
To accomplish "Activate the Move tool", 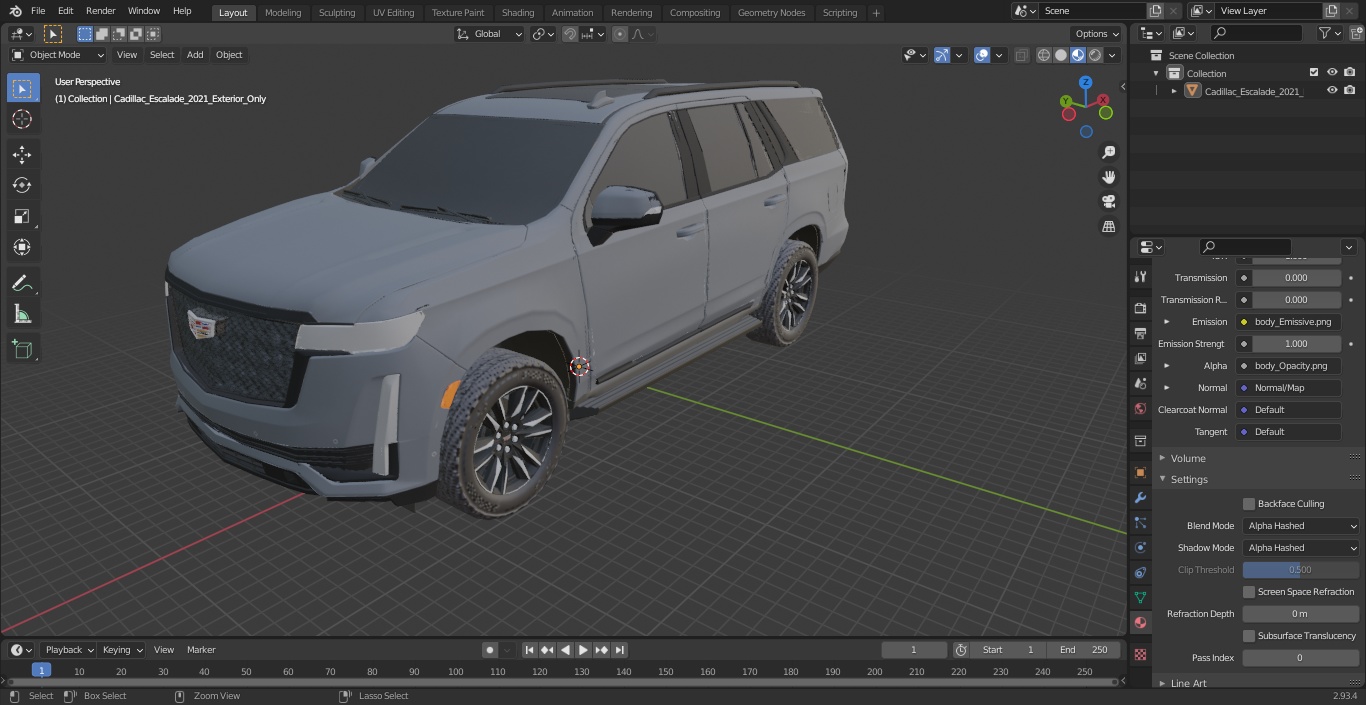I will point(22,154).
